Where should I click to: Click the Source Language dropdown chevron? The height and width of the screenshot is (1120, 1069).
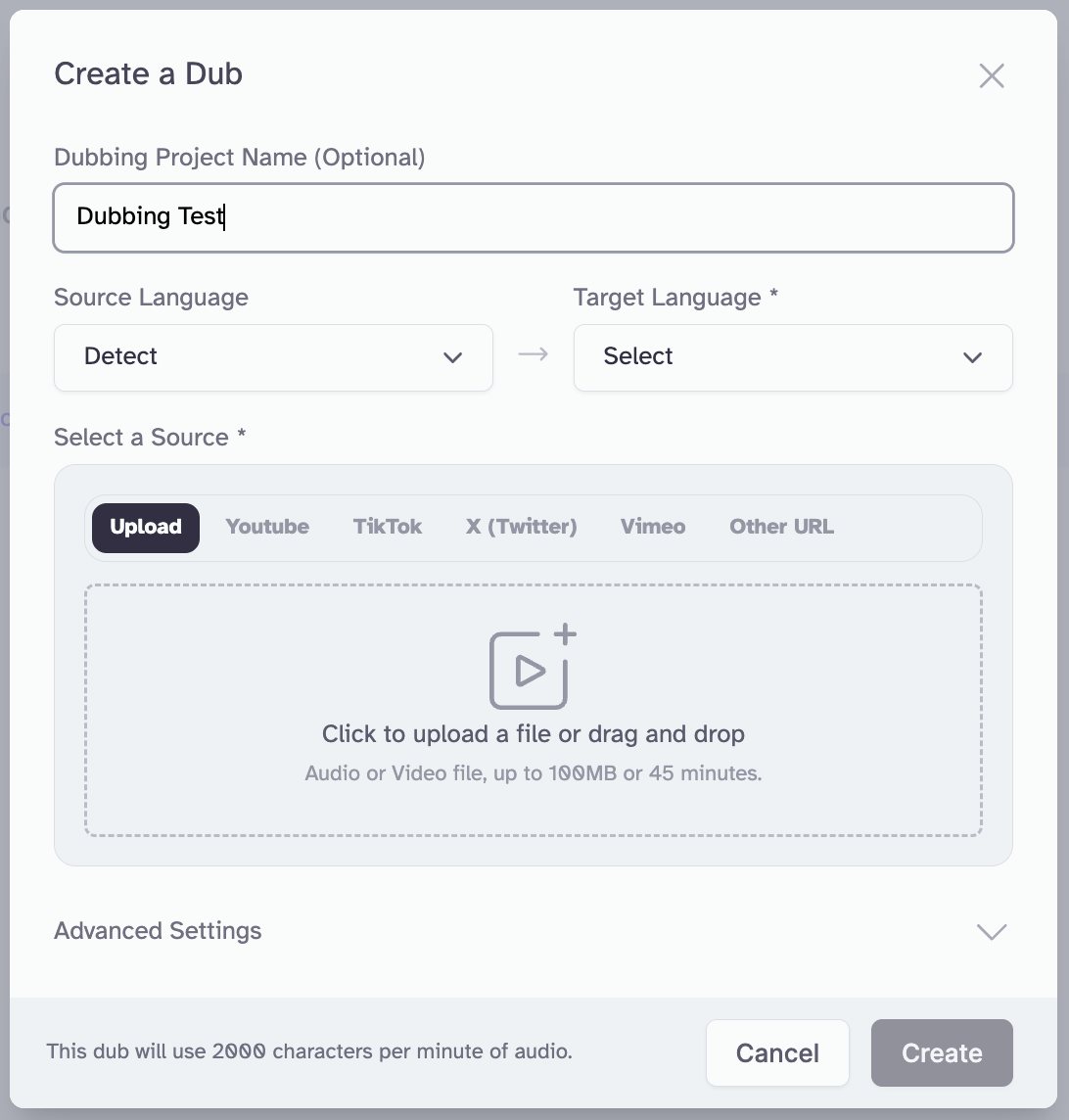click(452, 357)
